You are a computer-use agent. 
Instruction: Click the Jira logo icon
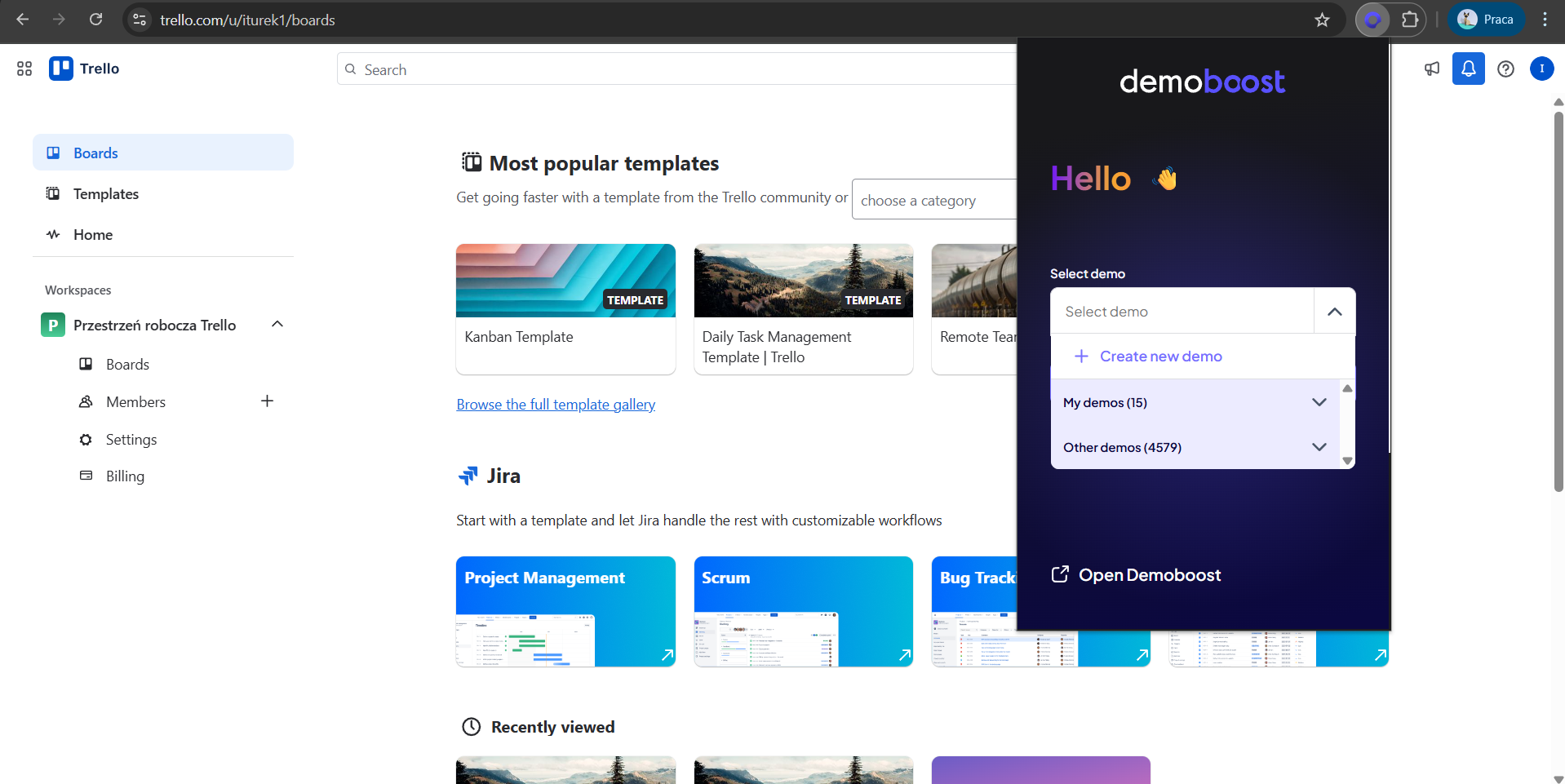pos(468,476)
